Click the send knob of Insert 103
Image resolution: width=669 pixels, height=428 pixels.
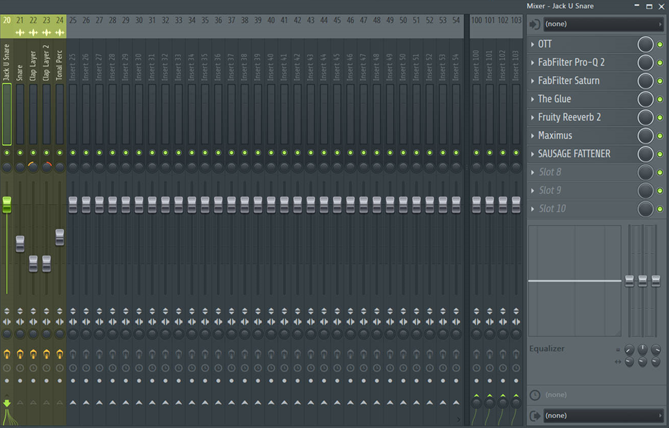[x=516, y=402]
